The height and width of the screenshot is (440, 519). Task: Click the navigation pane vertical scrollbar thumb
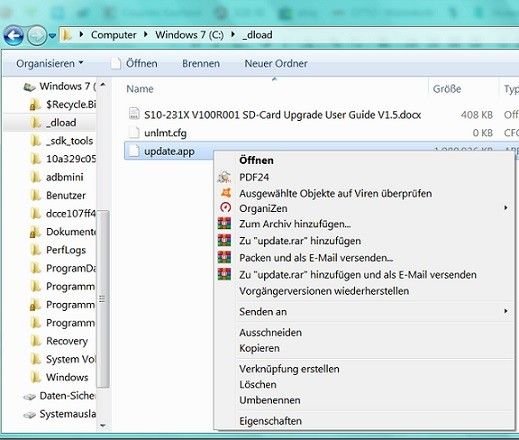tap(102, 299)
